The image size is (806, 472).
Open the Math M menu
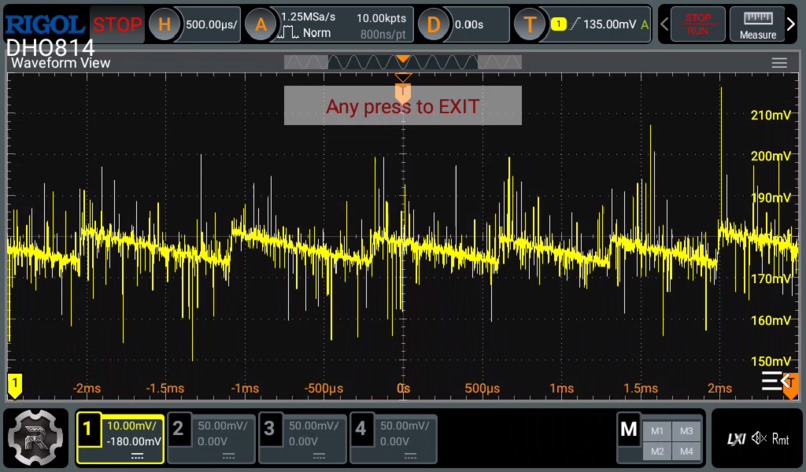coord(629,429)
